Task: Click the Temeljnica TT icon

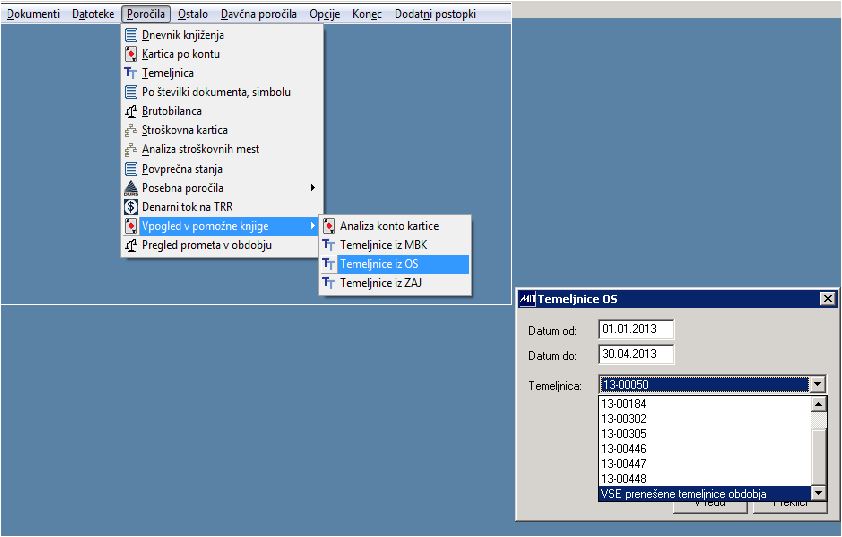Action: pos(131,73)
